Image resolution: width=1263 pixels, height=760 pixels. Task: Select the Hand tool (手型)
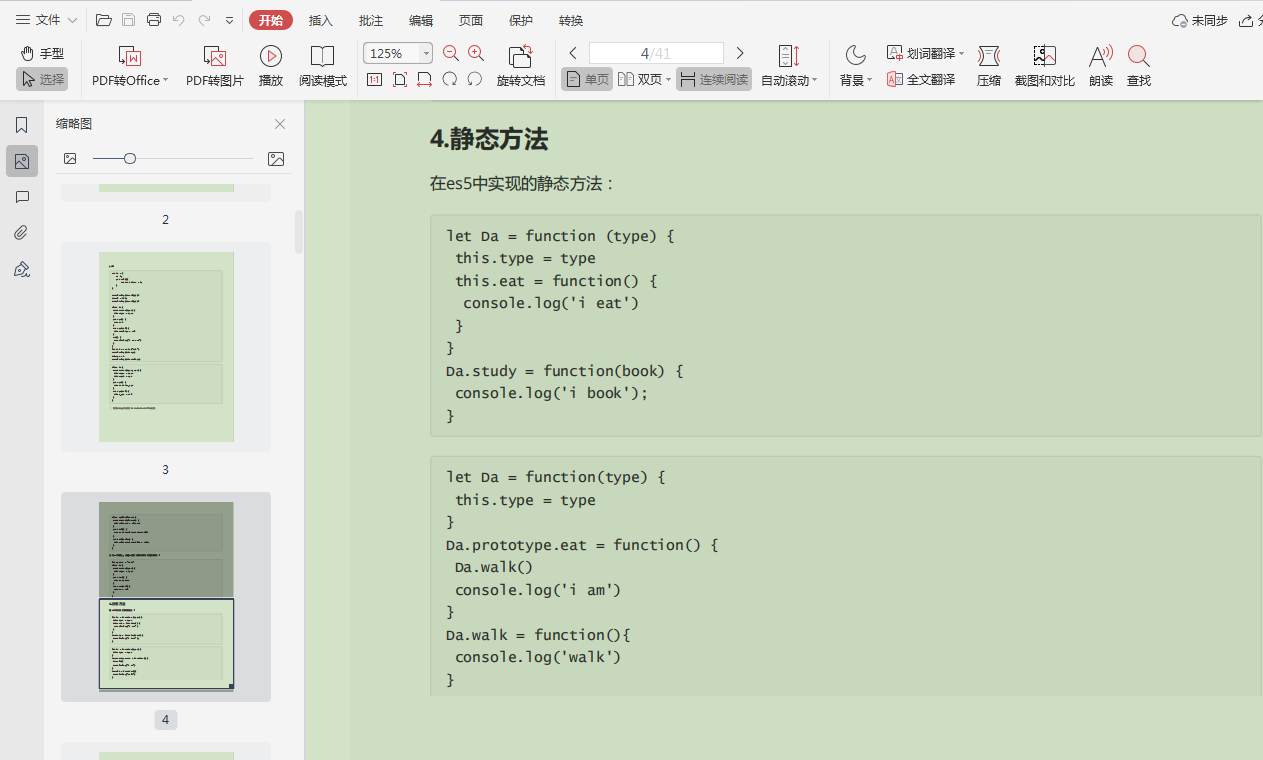click(x=42, y=53)
